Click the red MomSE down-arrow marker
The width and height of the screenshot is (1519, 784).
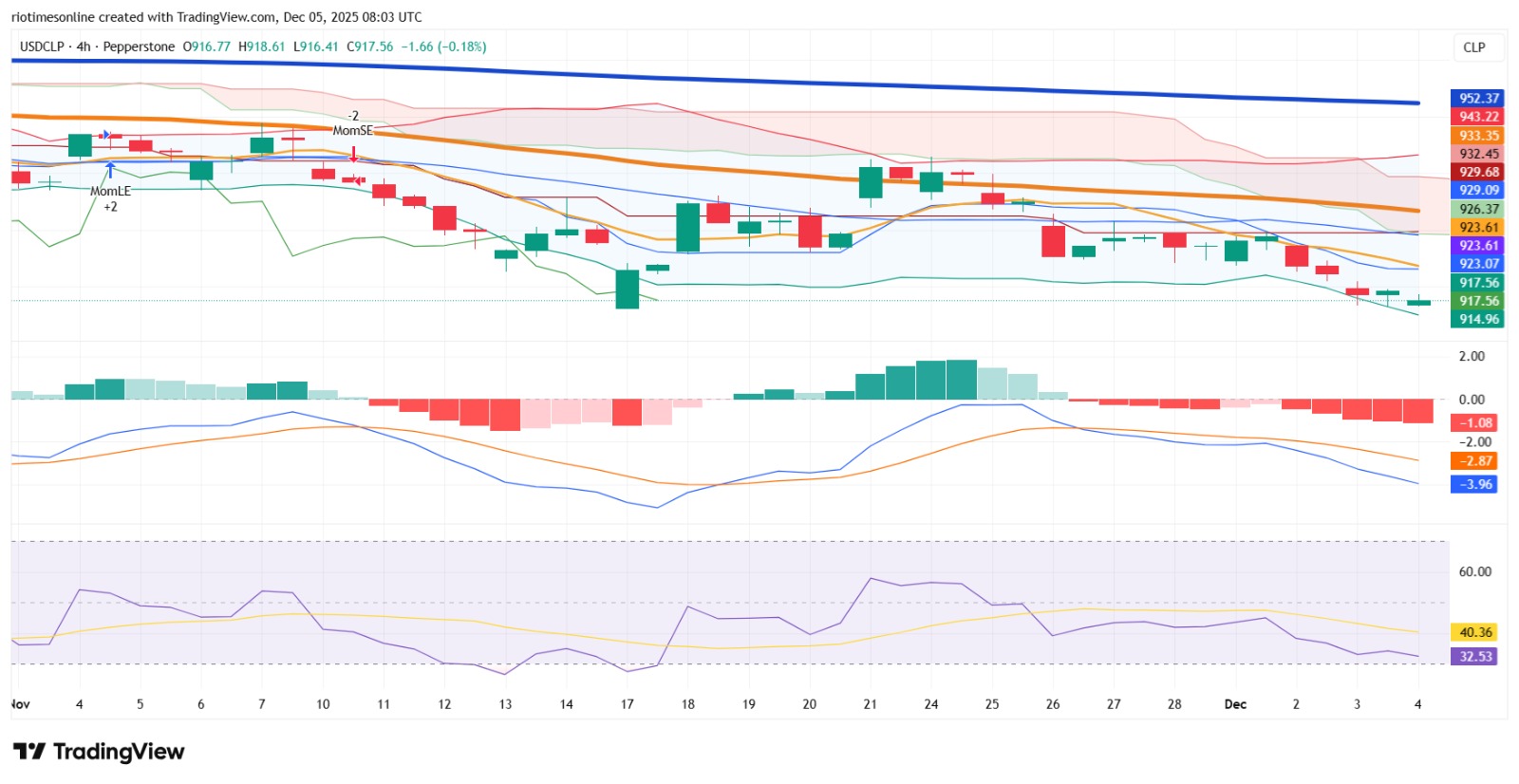pyautogui.click(x=354, y=155)
